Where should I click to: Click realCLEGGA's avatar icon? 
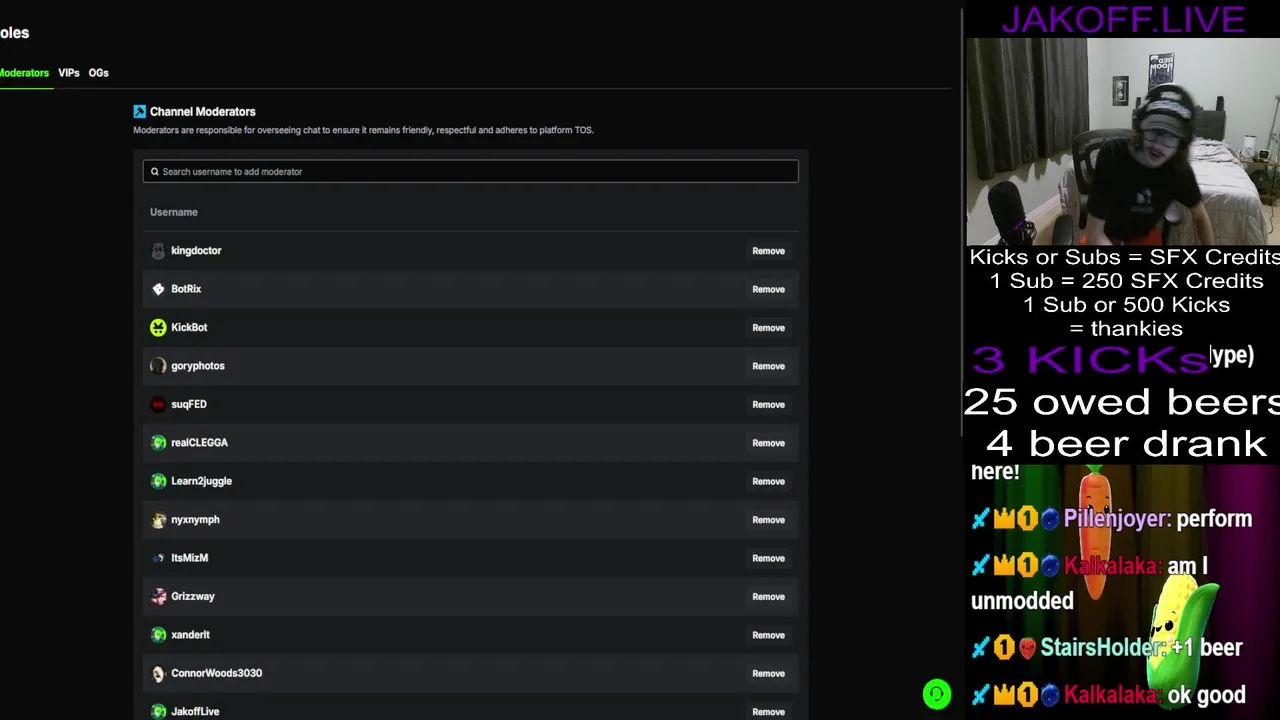(158, 442)
